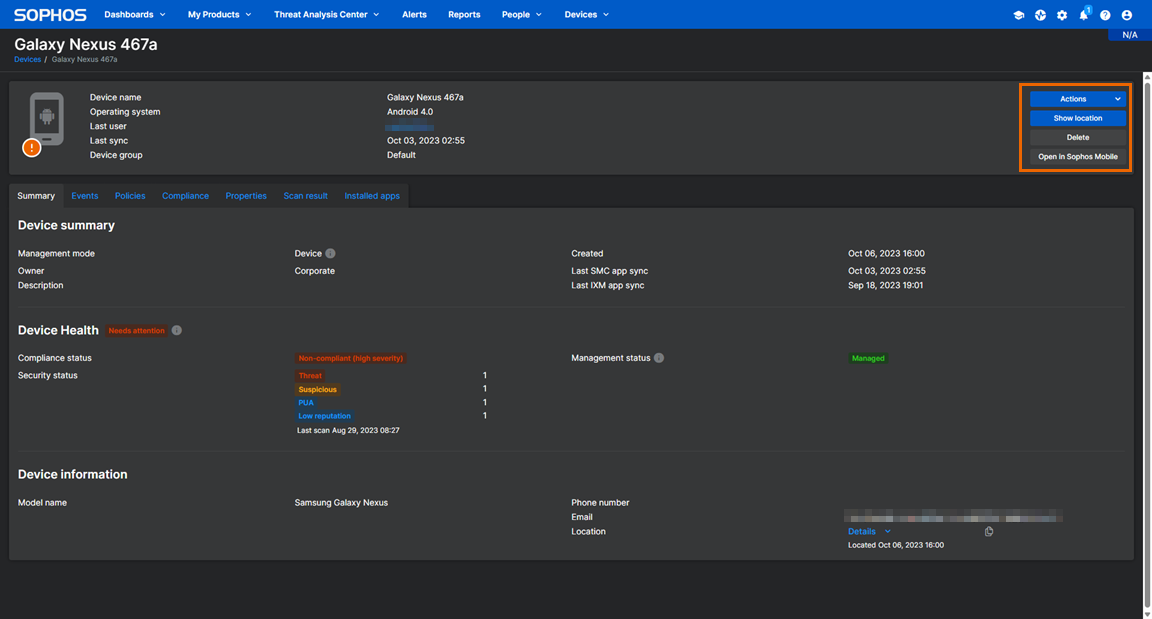1152x619 pixels.
Task: Click the Sophos logo
Action: pos(50,15)
